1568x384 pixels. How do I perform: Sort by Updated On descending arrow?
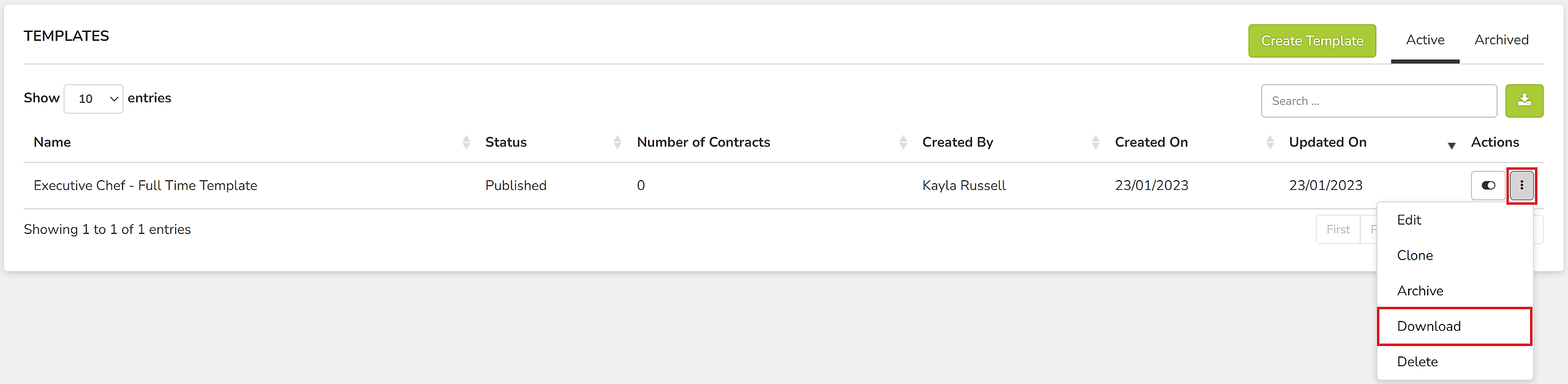click(x=1452, y=146)
